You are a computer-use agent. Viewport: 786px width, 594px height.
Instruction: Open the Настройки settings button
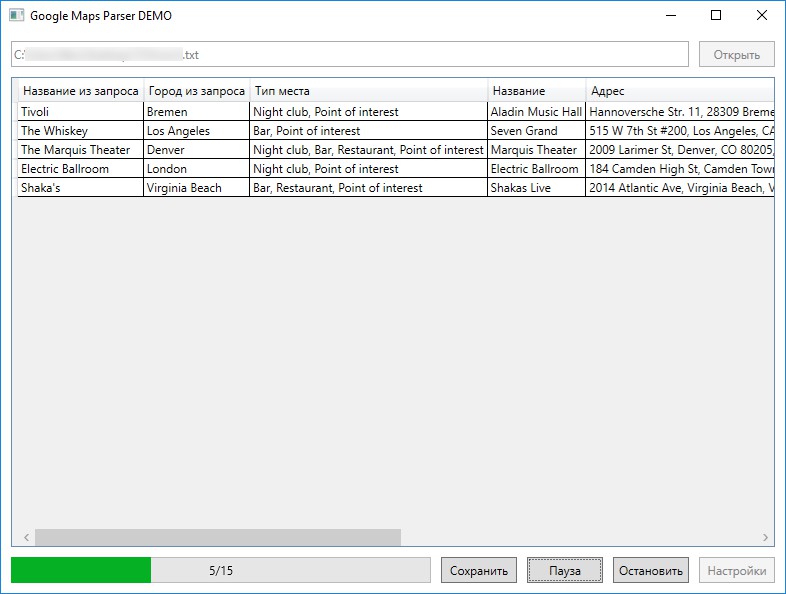(736, 570)
